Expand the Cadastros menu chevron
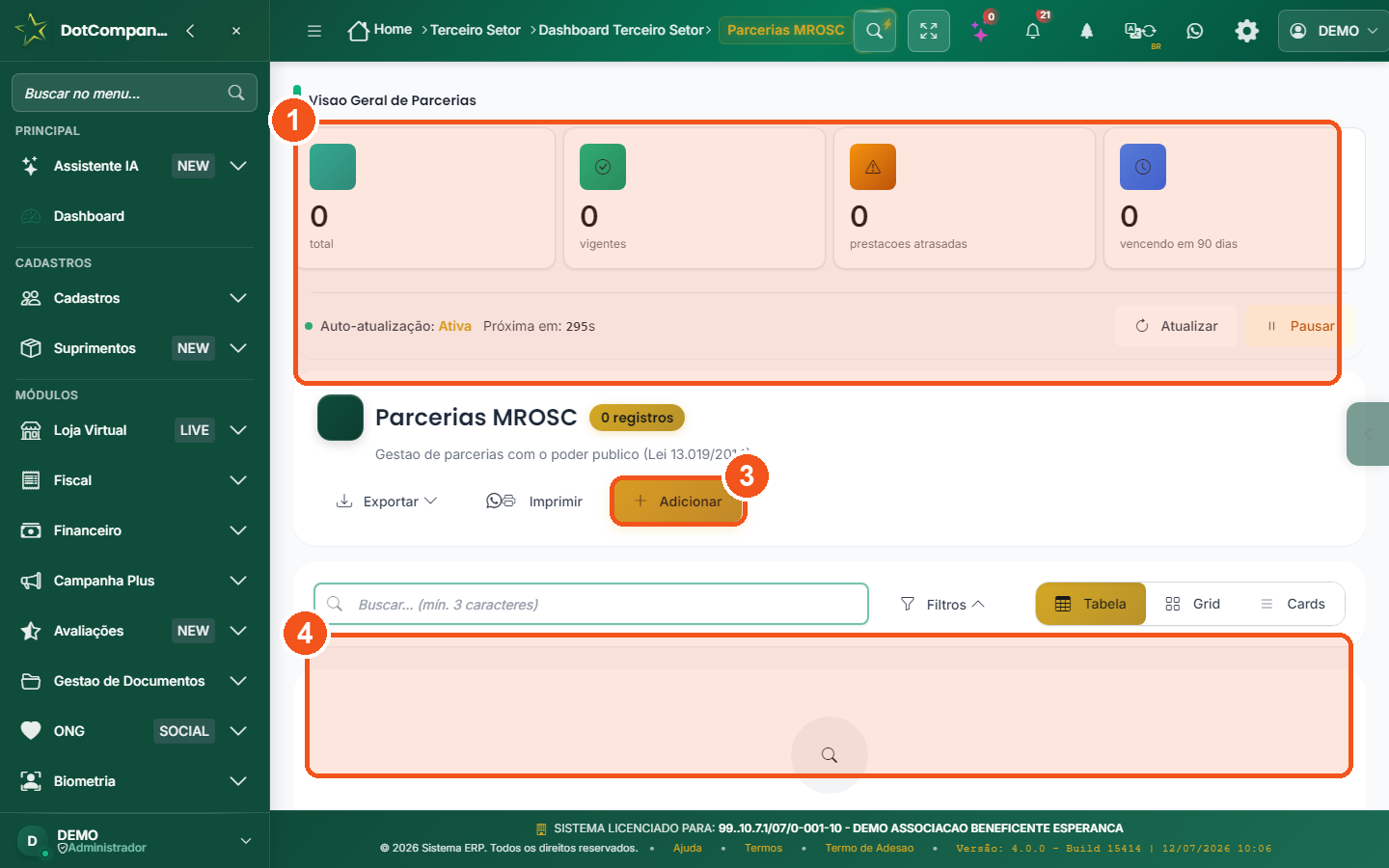The image size is (1389, 868). tap(238, 298)
